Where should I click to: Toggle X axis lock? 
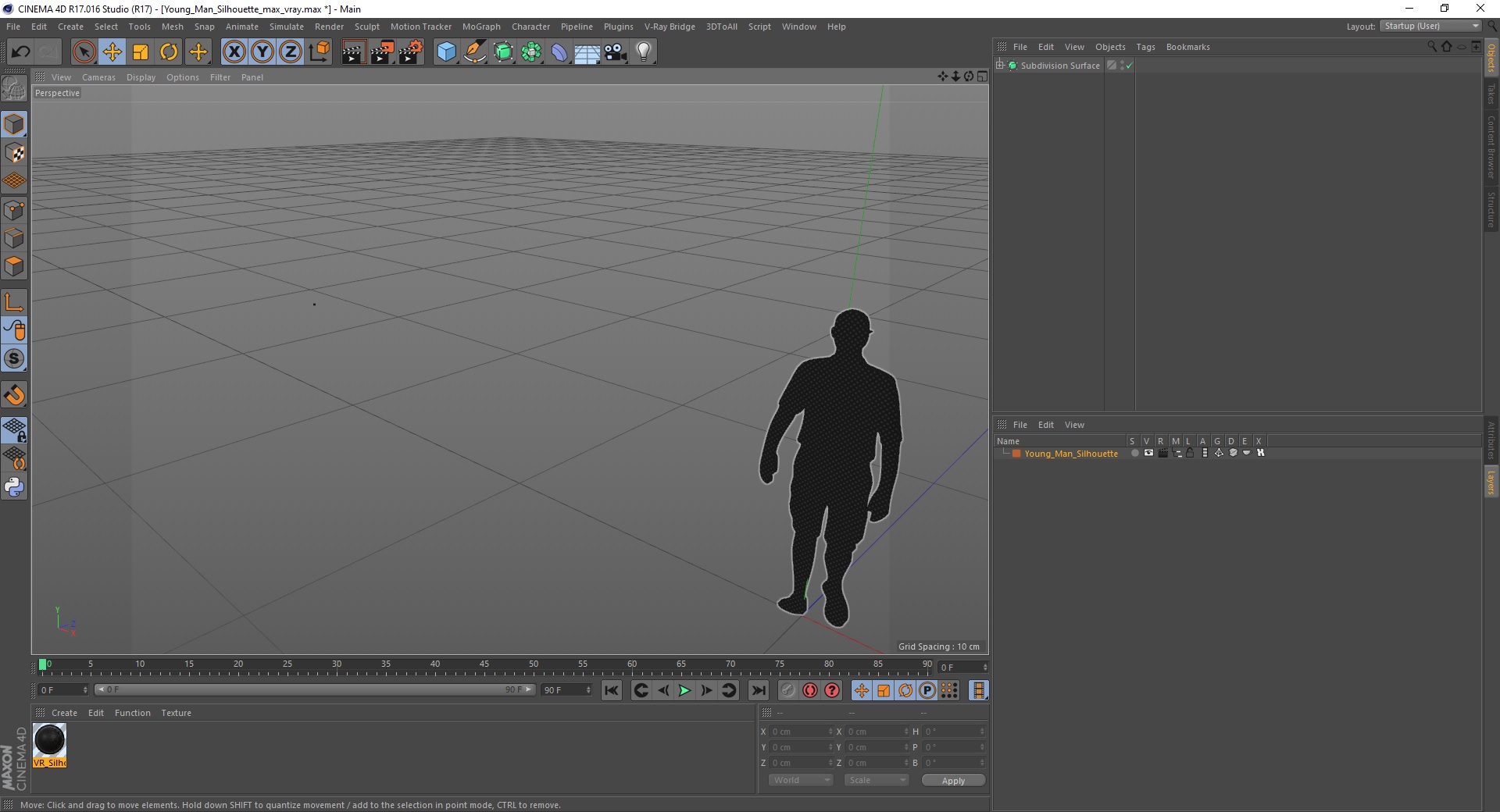(234, 52)
